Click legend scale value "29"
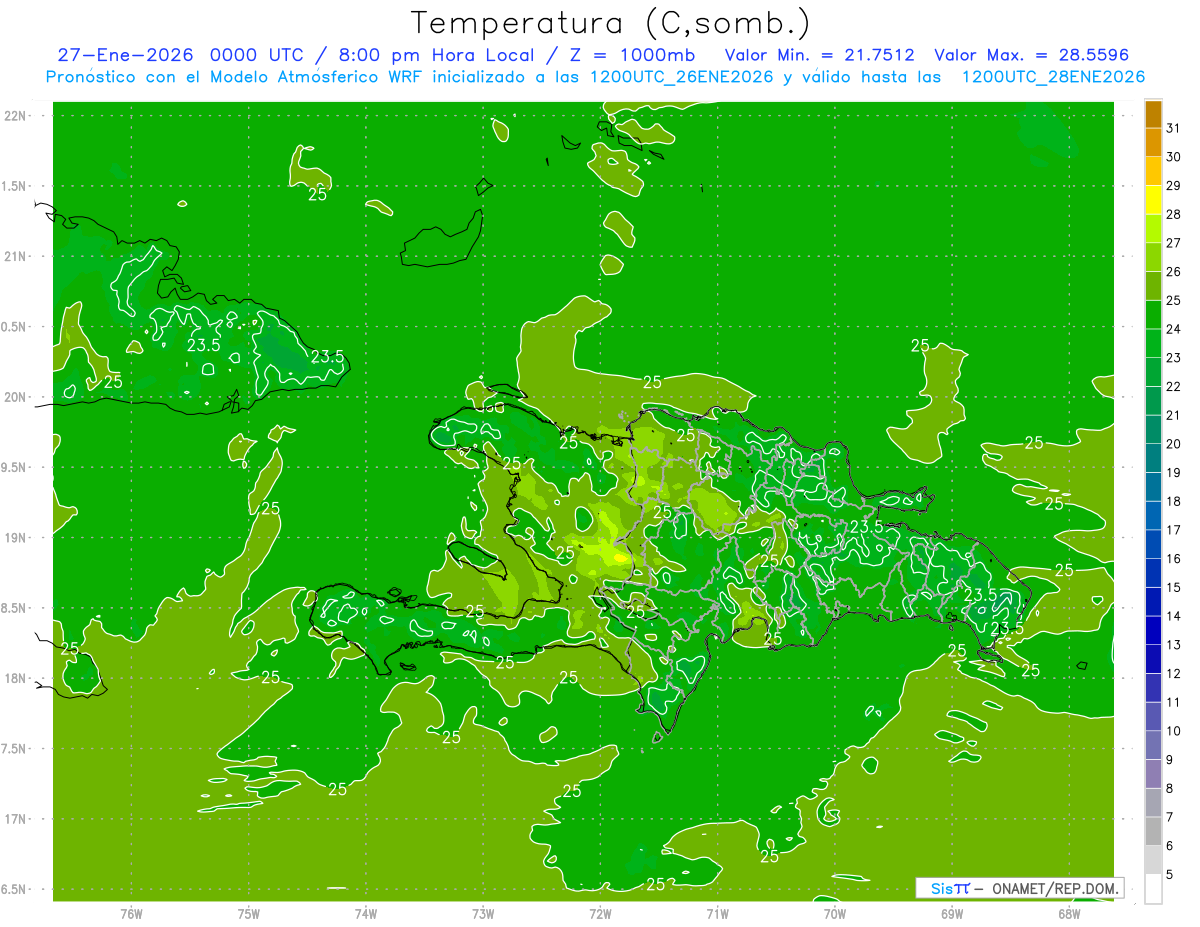This screenshot has width=1200, height=927. (1174, 186)
